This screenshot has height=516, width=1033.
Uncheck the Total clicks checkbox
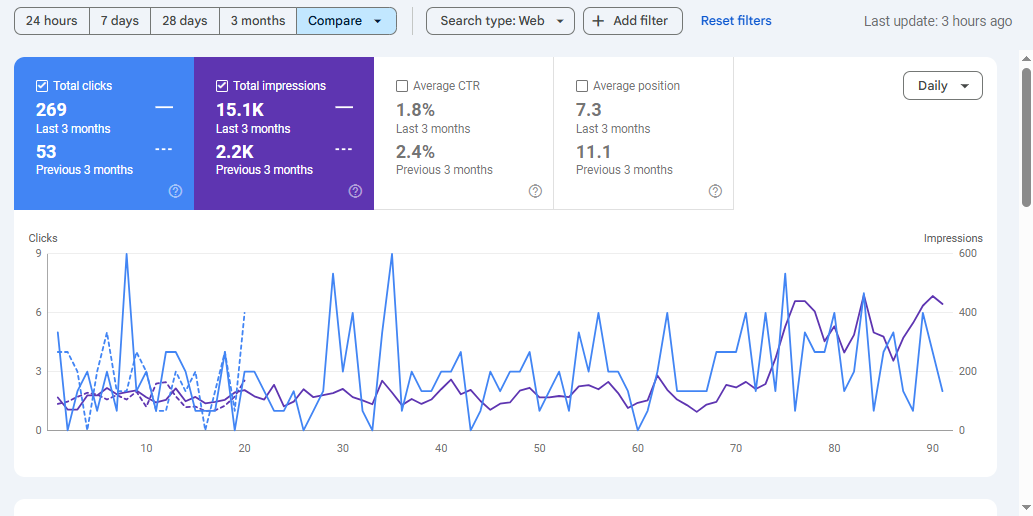tap(42, 86)
